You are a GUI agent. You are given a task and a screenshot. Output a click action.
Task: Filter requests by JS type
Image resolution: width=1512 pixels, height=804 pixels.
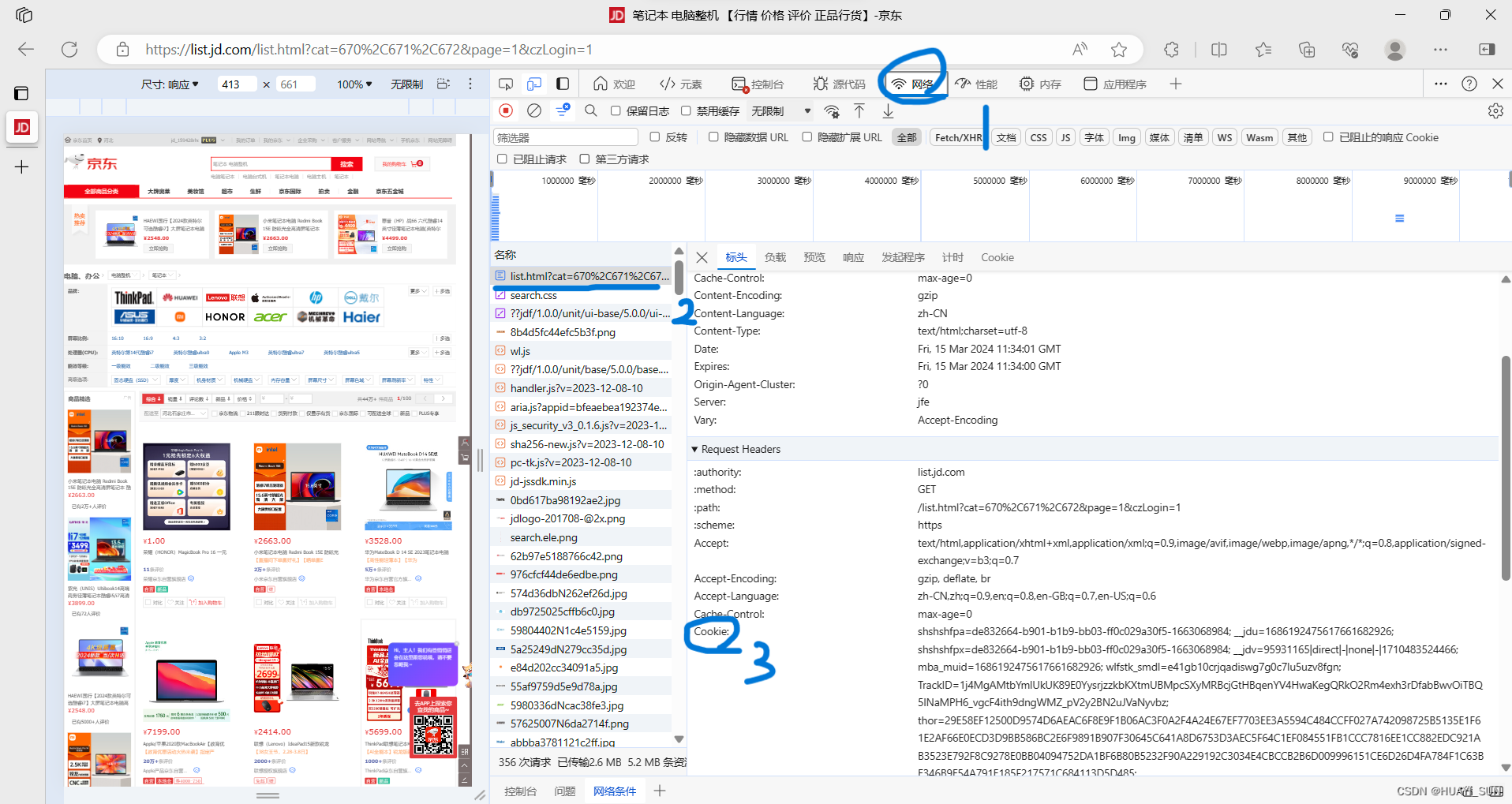click(x=1065, y=137)
